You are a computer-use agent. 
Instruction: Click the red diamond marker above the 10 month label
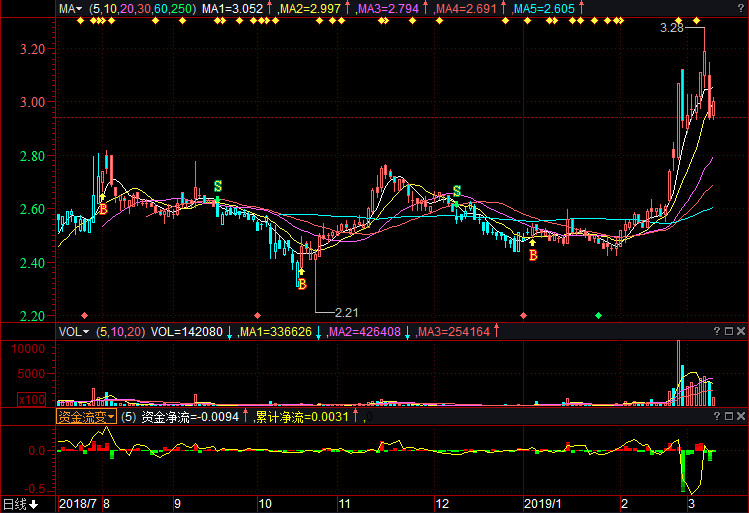257,315
